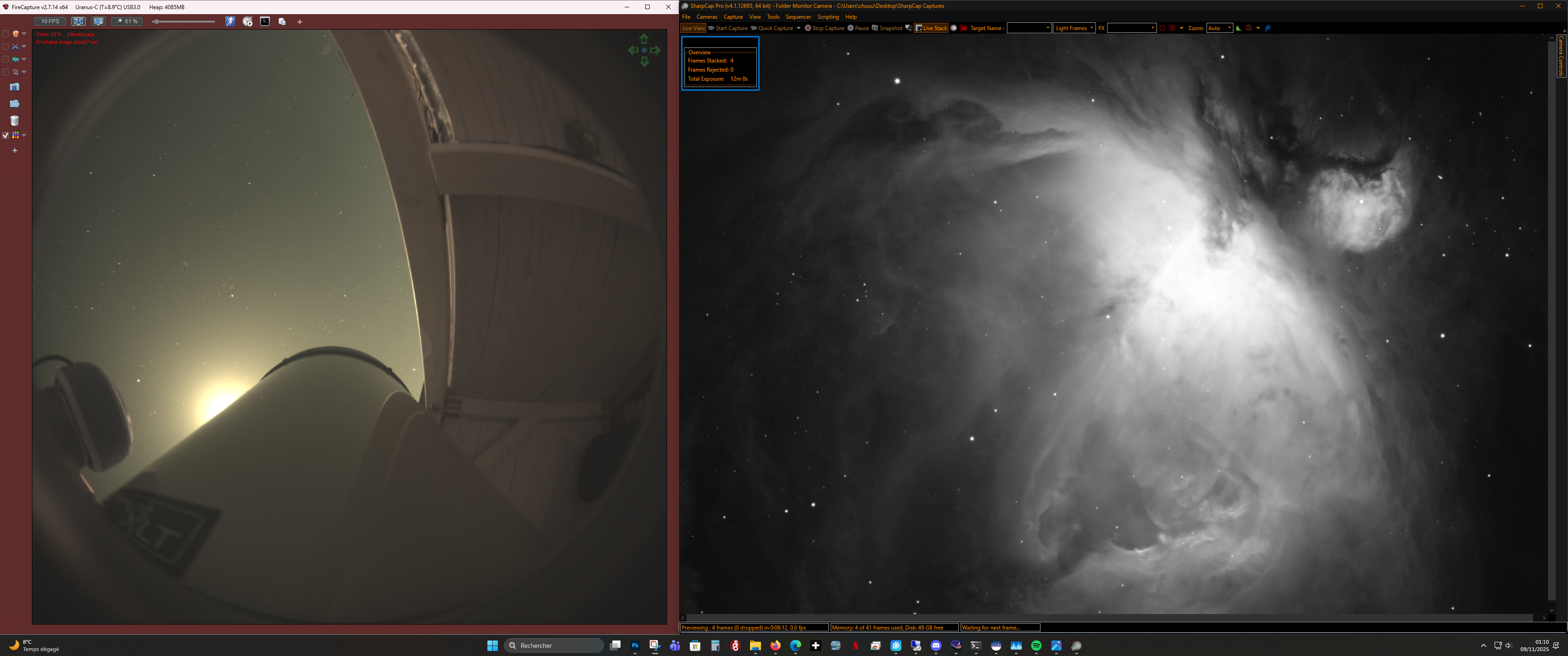This screenshot has width=1568, height=656.
Task: Expand the reticle crosshair dropdown arrow in FireCapture
Action: pyautogui.click(x=24, y=34)
